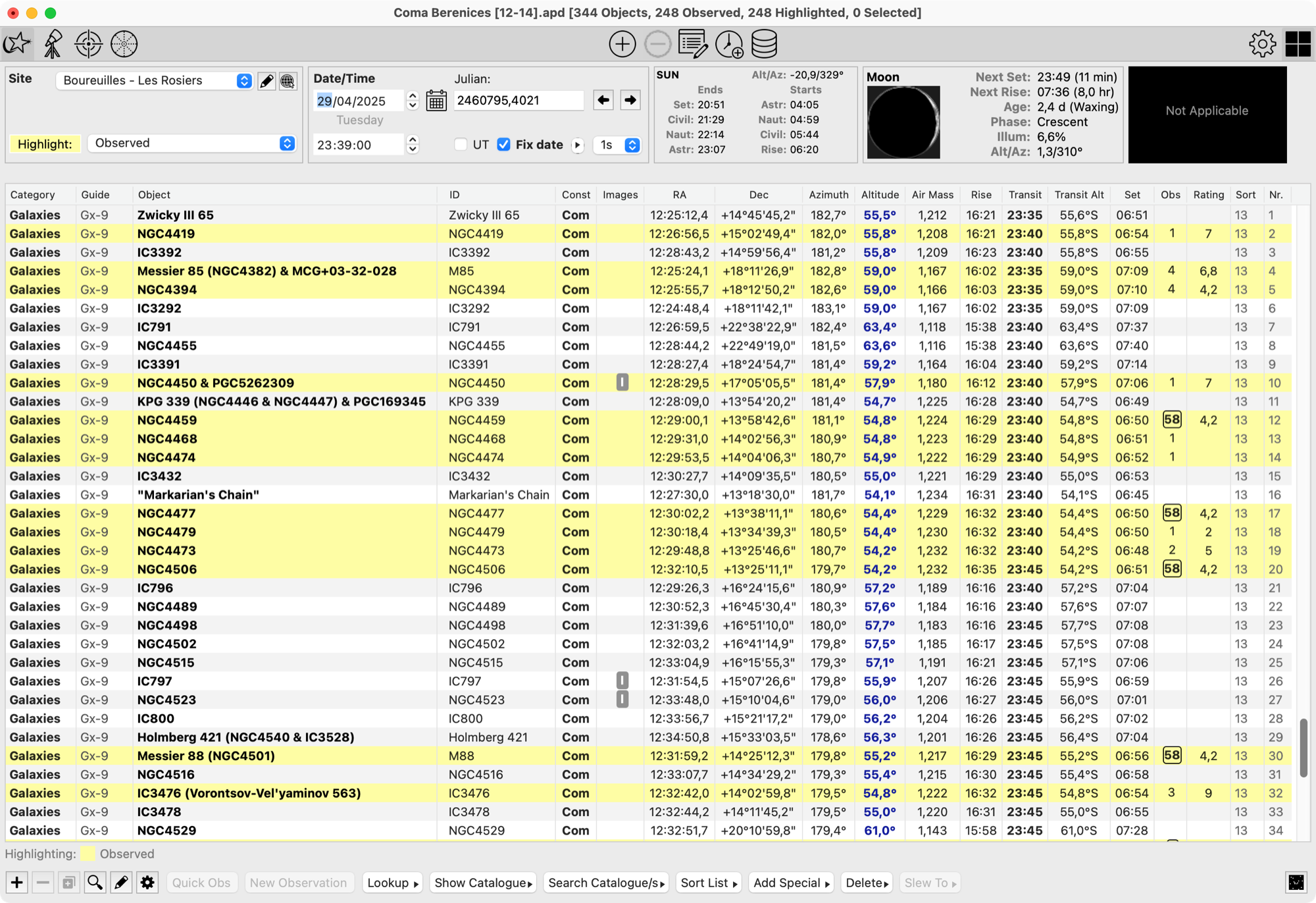
Task: Toggle the four-pane layout icon
Action: 1298,44
